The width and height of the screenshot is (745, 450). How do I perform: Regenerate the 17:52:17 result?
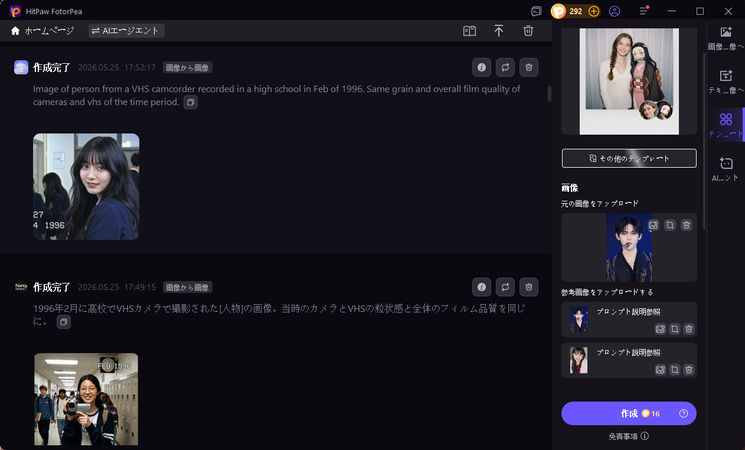coord(505,67)
